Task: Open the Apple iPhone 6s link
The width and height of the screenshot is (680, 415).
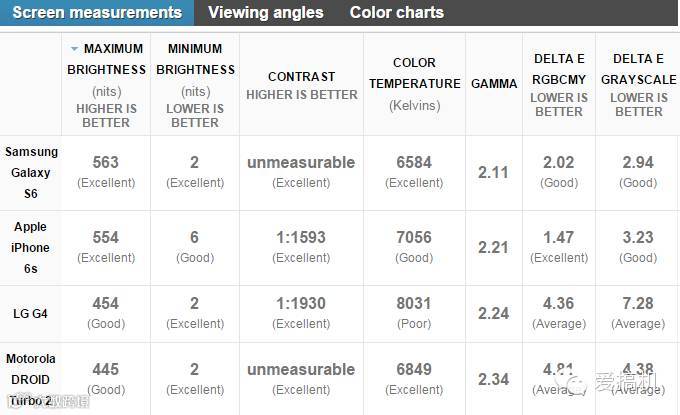Action: tap(31, 247)
